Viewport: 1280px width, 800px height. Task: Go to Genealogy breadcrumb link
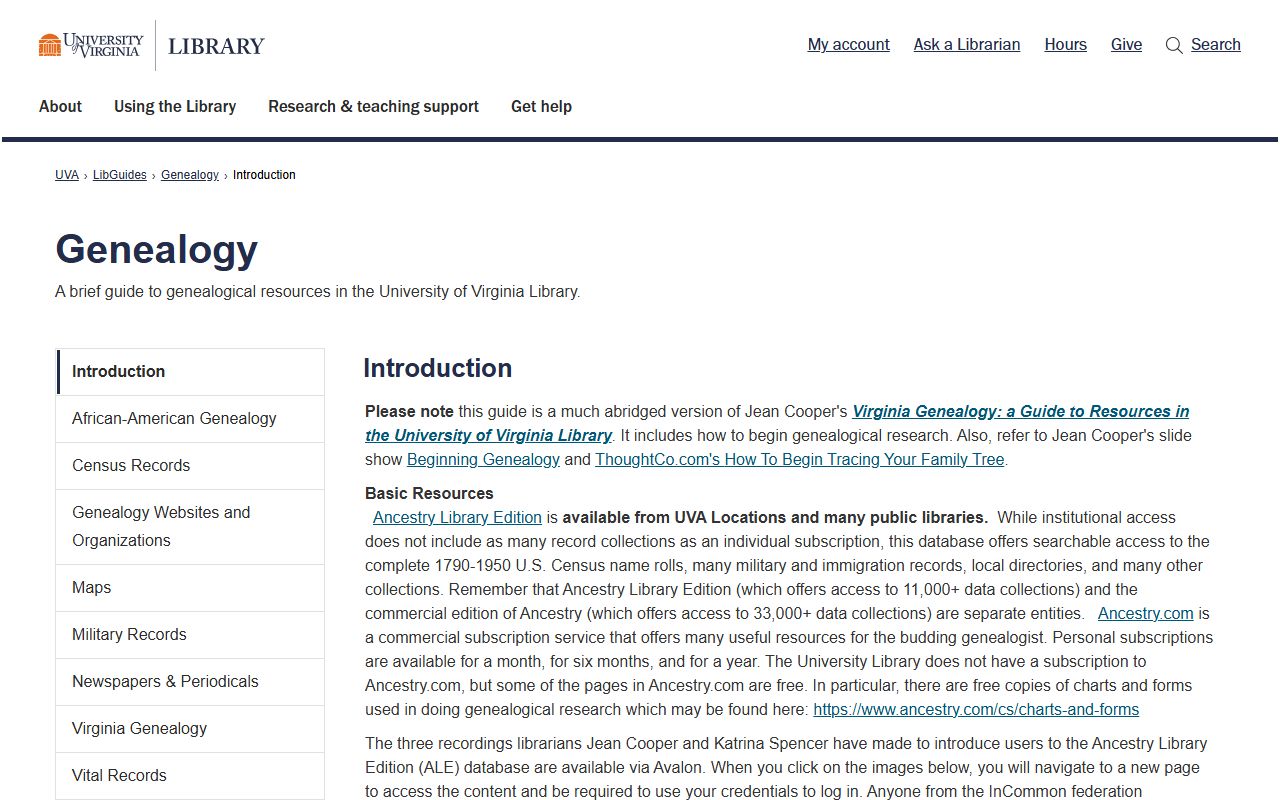tap(190, 175)
